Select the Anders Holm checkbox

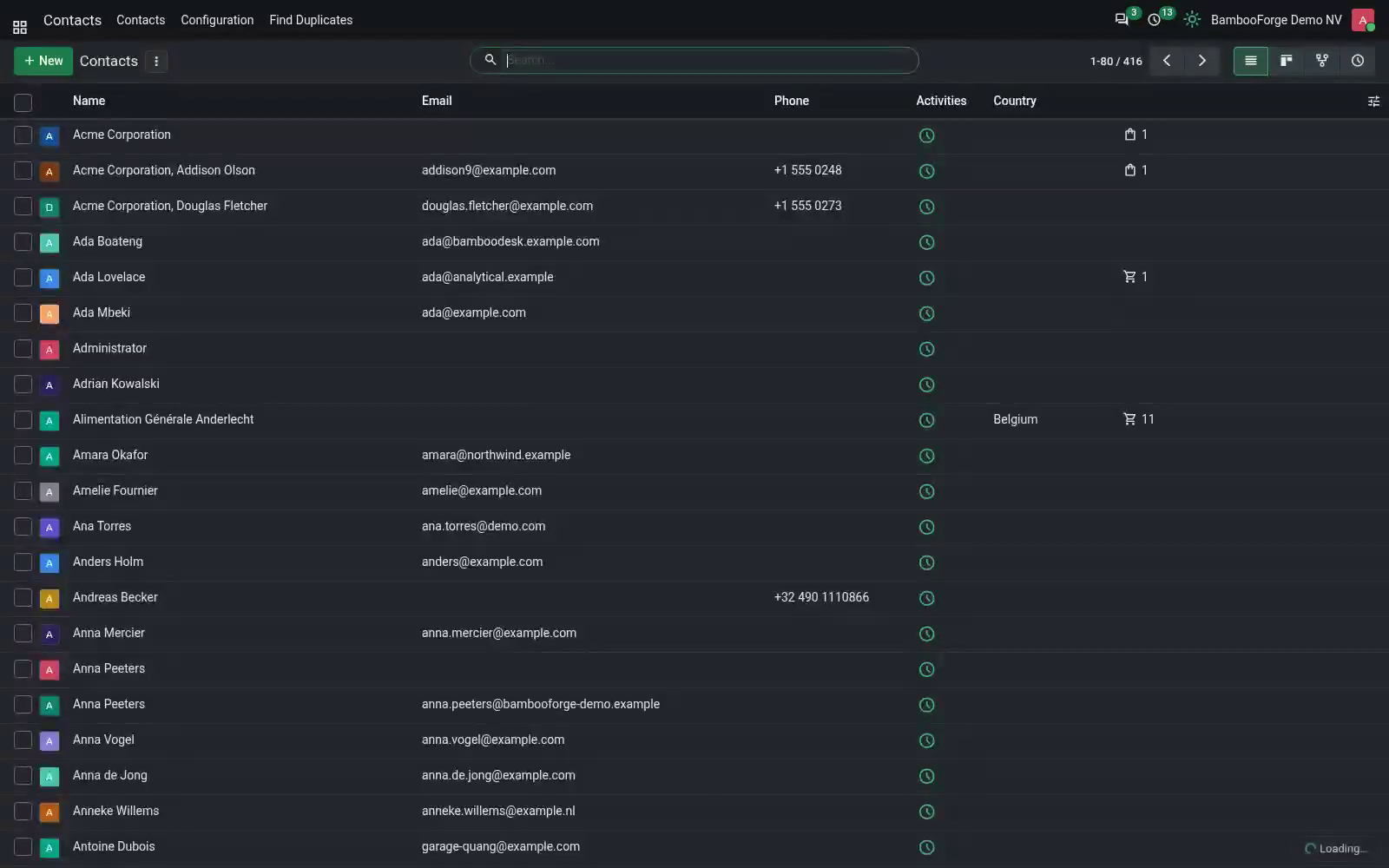coord(23,562)
